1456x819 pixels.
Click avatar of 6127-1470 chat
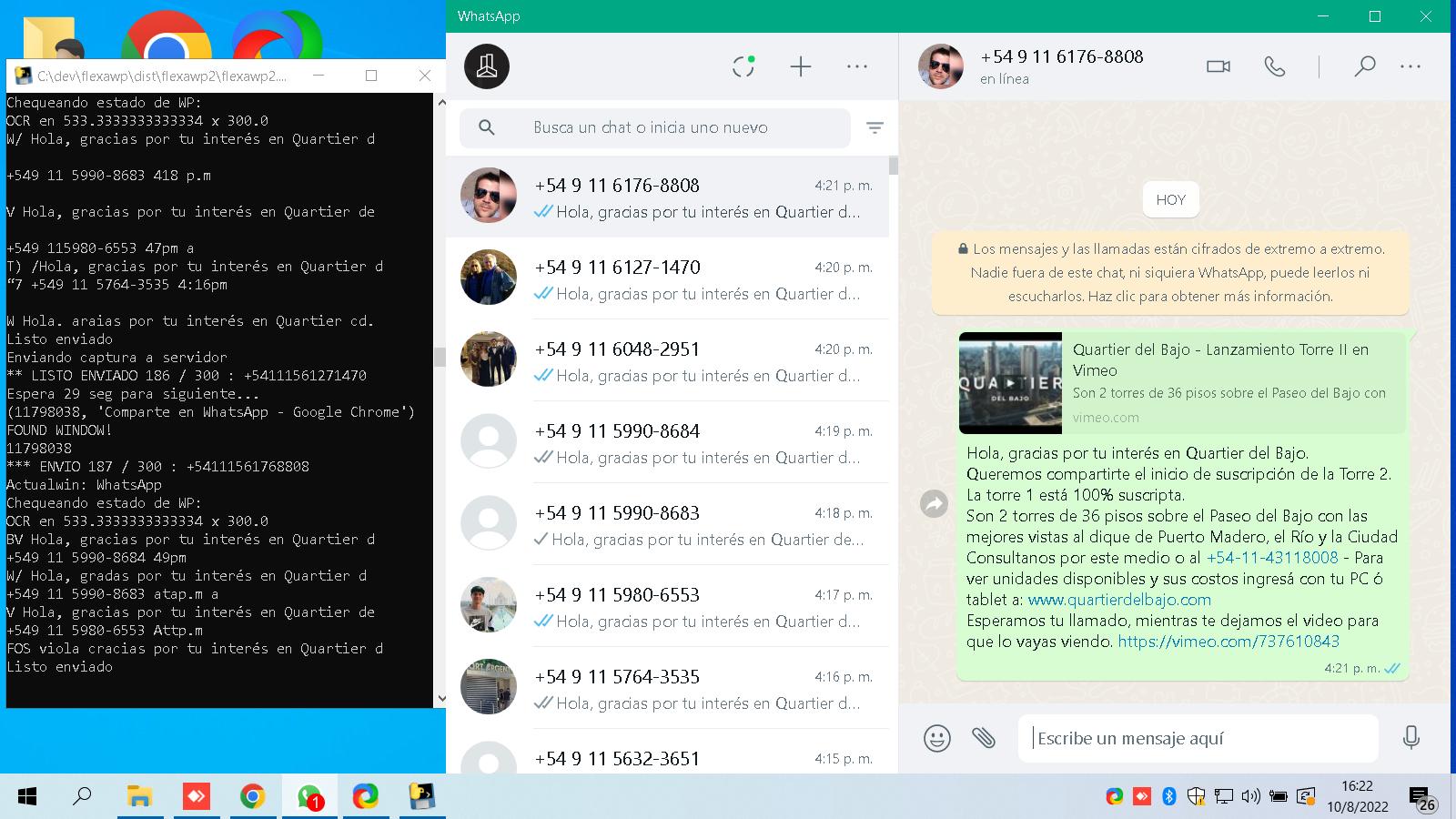[x=489, y=277]
